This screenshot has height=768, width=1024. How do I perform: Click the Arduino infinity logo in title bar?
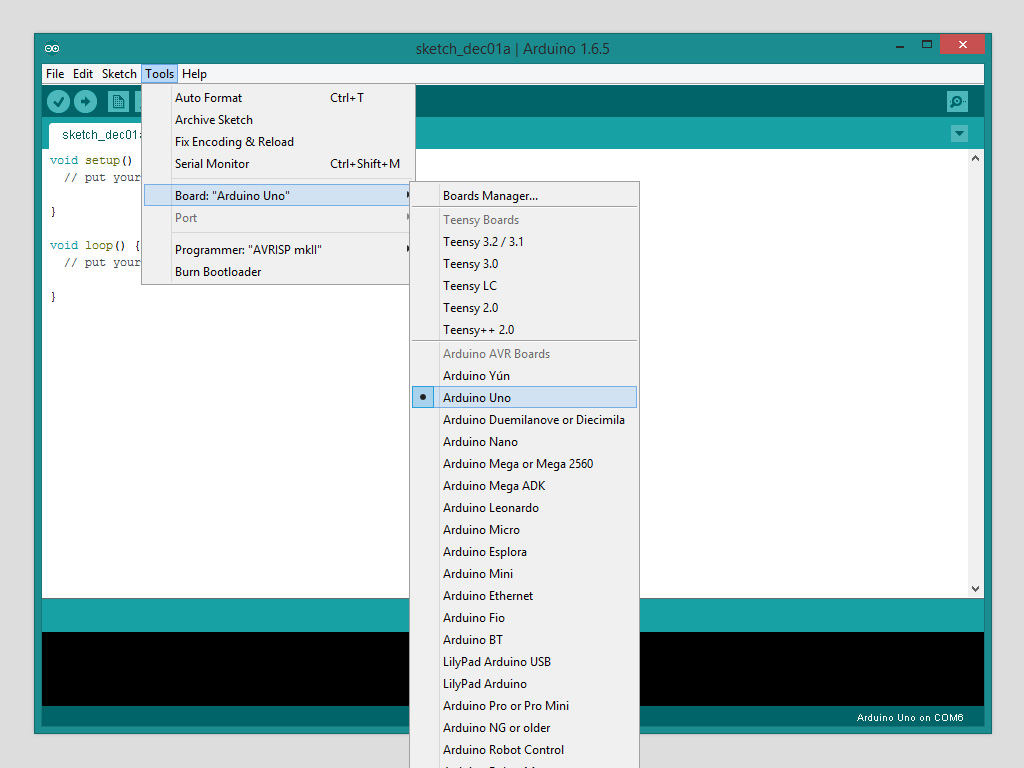[x=52, y=48]
